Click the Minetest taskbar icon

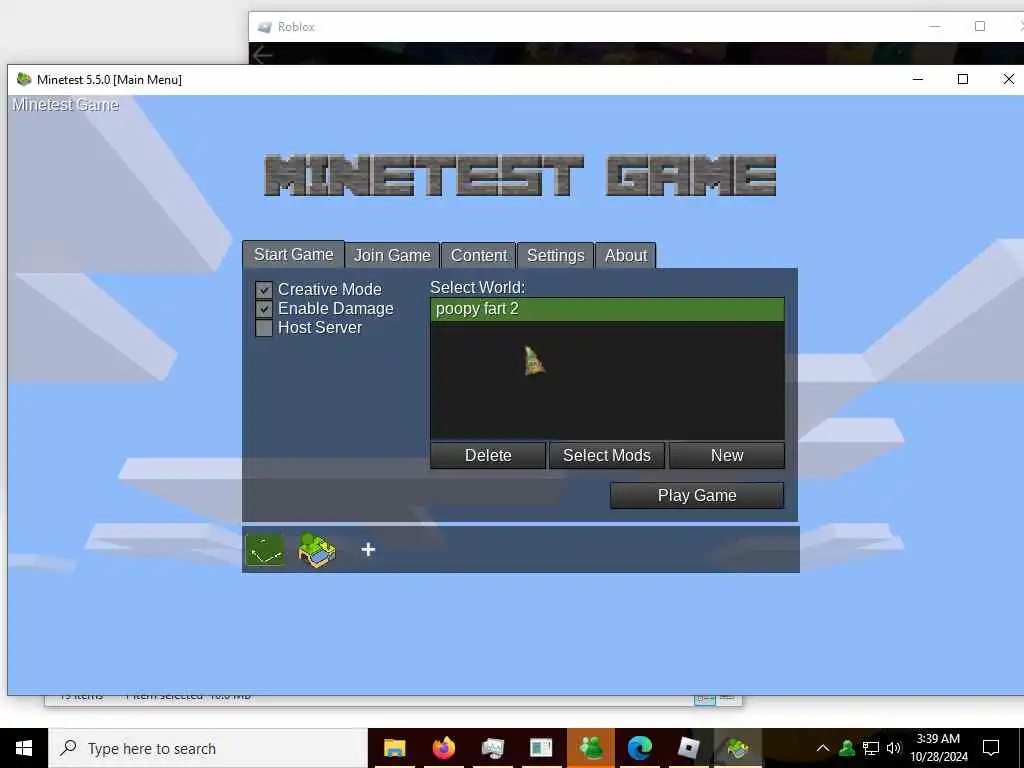click(x=737, y=748)
